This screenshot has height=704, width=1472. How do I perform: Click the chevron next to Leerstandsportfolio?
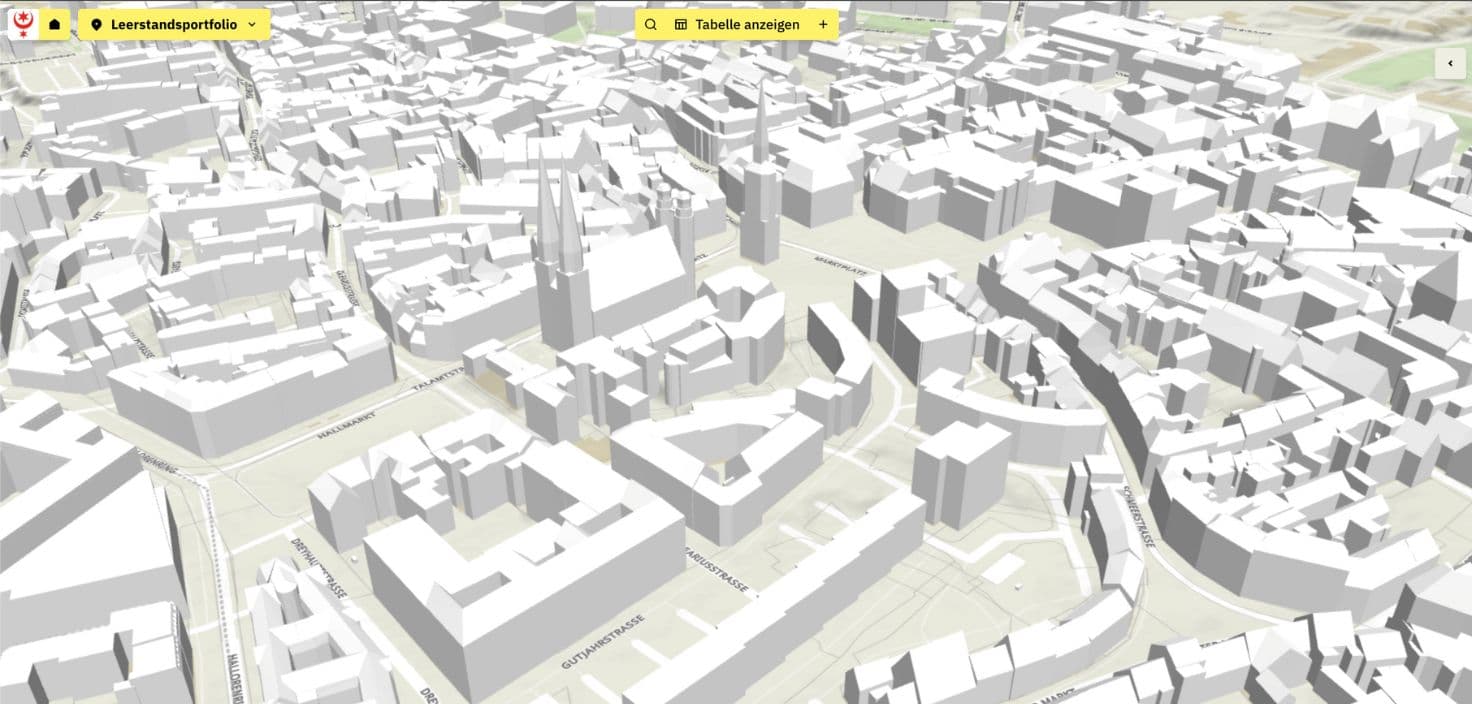click(252, 24)
